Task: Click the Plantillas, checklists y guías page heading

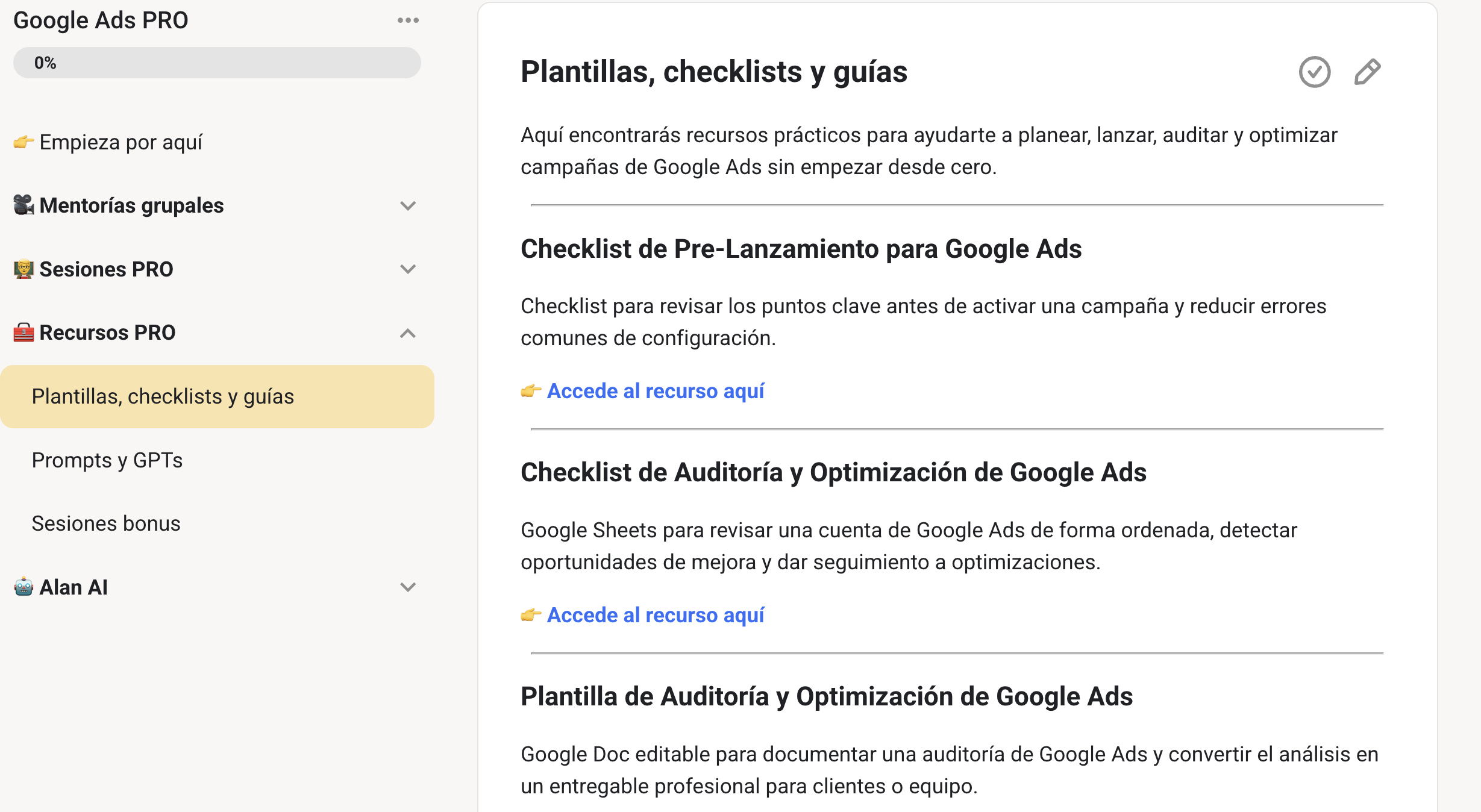Action: pos(714,72)
